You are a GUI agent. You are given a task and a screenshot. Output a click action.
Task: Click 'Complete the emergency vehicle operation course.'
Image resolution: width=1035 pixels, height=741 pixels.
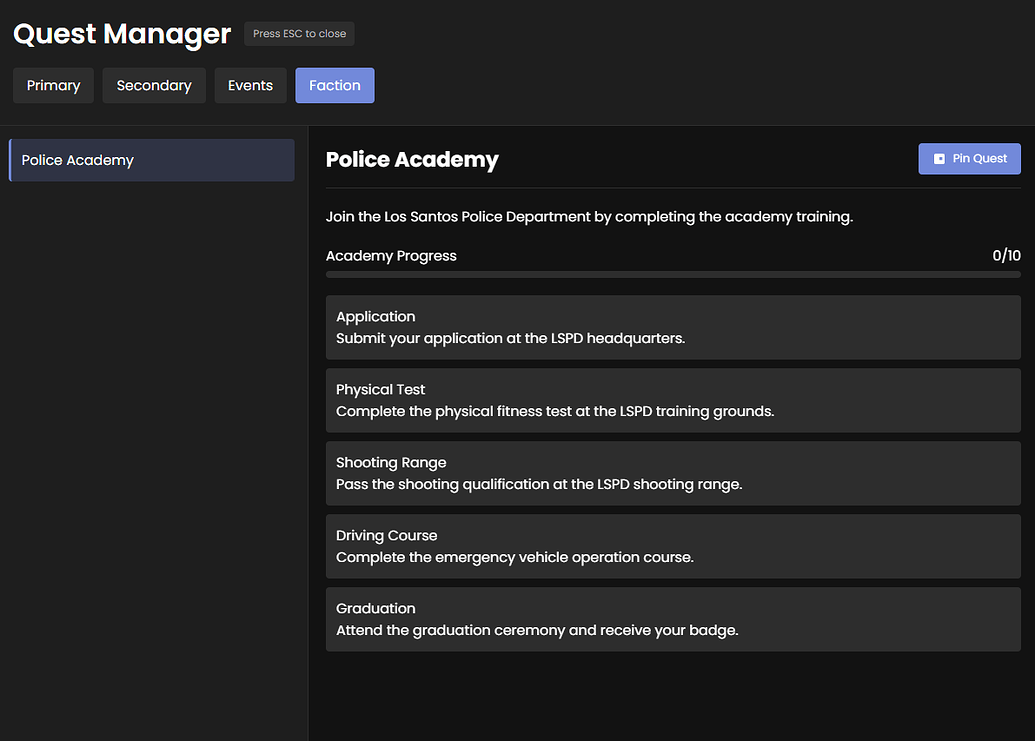(x=514, y=558)
